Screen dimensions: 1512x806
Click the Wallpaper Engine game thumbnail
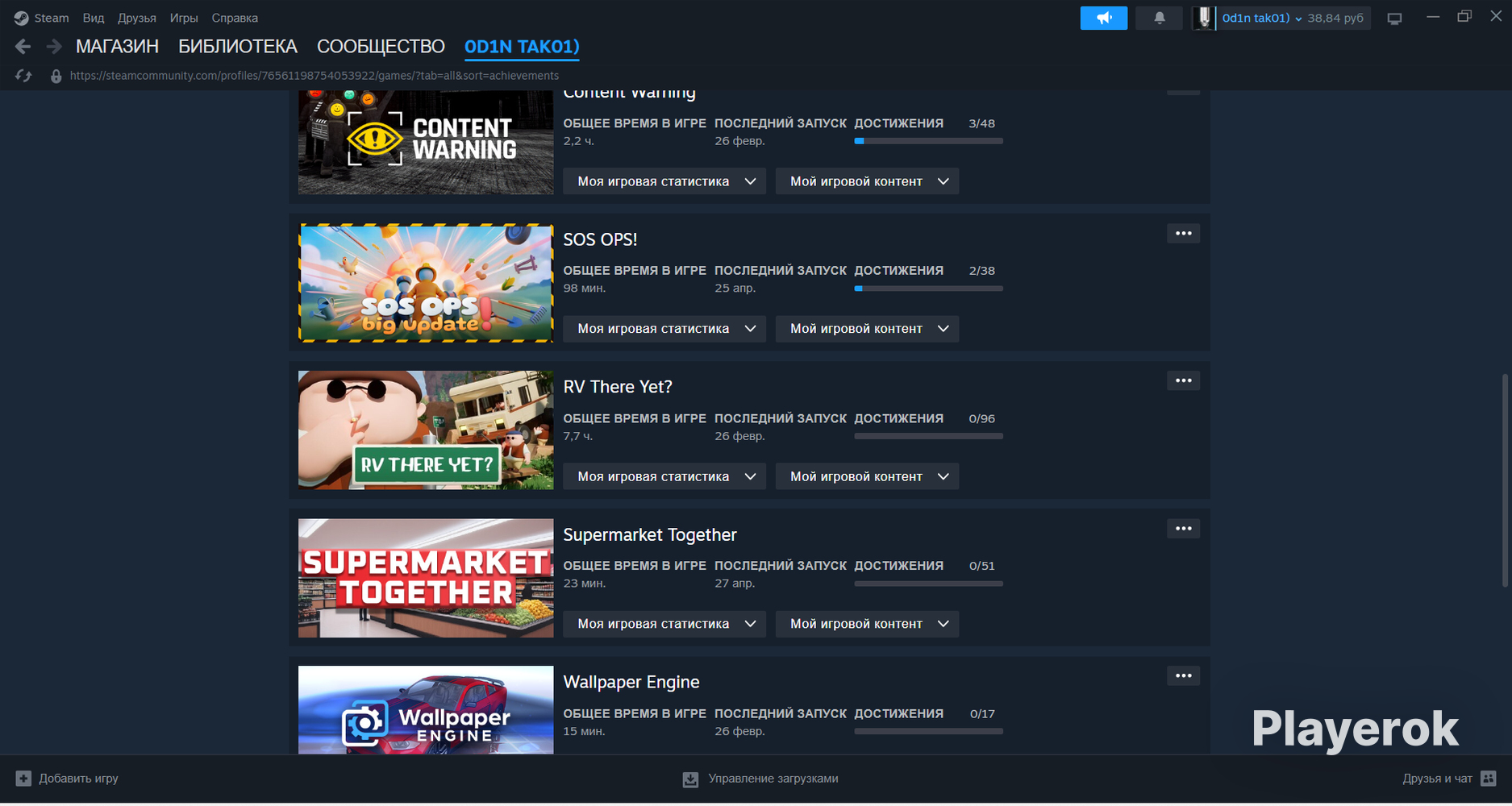pos(426,710)
